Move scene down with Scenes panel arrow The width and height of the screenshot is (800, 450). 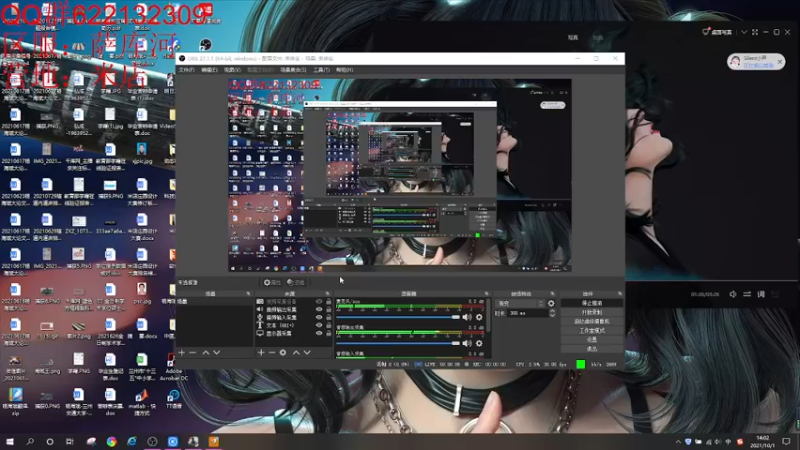pos(217,353)
